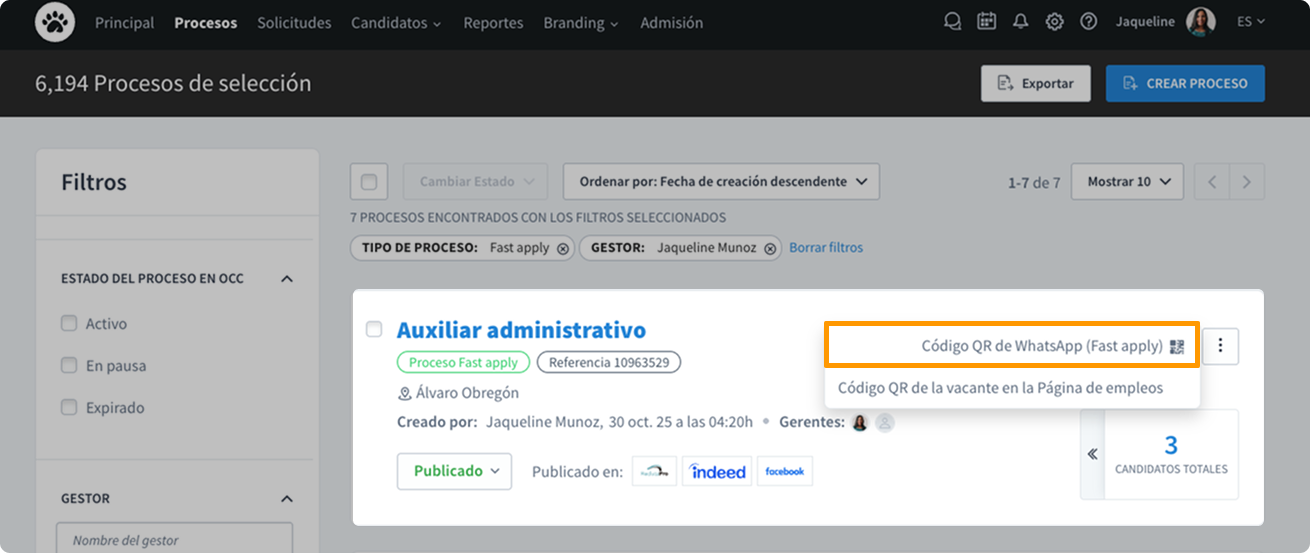The image size is (1310, 553).
Task: Check the Activo status checkbox
Action: pyautogui.click(x=69, y=323)
